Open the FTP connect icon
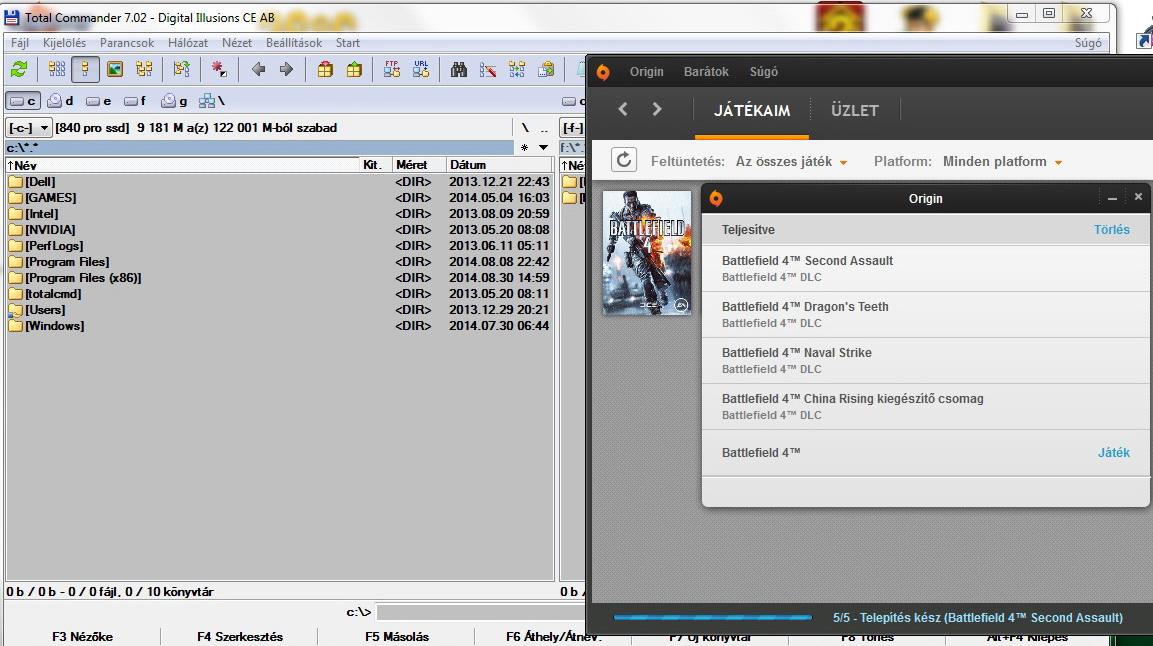The height and width of the screenshot is (646, 1153). click(x=392, y=69)
